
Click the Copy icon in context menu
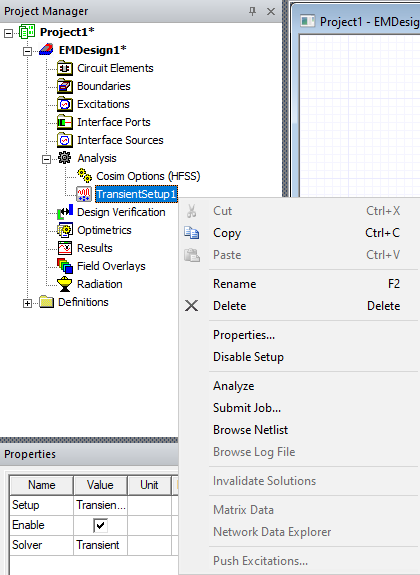(x=192, y=233)
